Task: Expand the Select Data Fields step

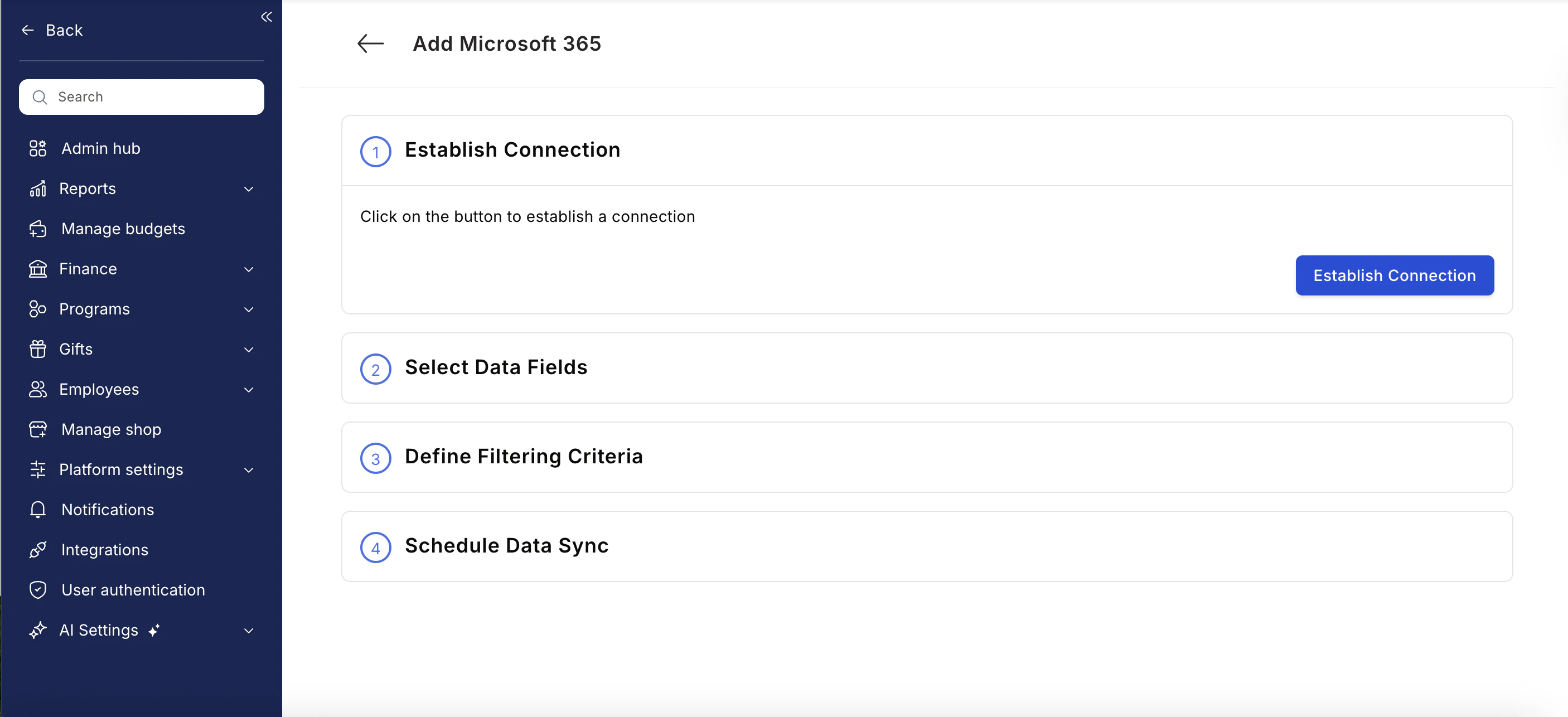Action: pyautogui.click(x=926, y=367)
